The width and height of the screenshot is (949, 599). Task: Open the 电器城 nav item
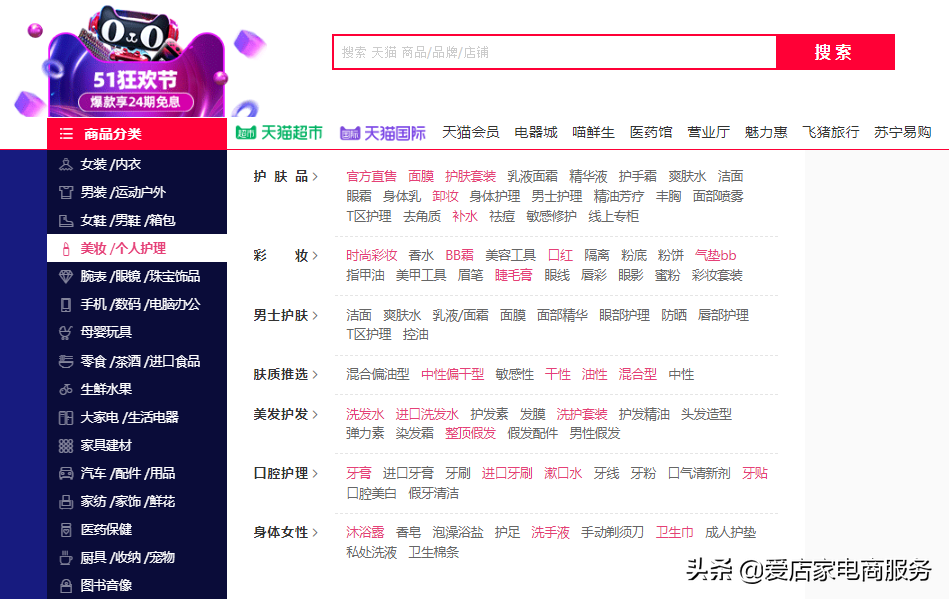click(536, 133)
